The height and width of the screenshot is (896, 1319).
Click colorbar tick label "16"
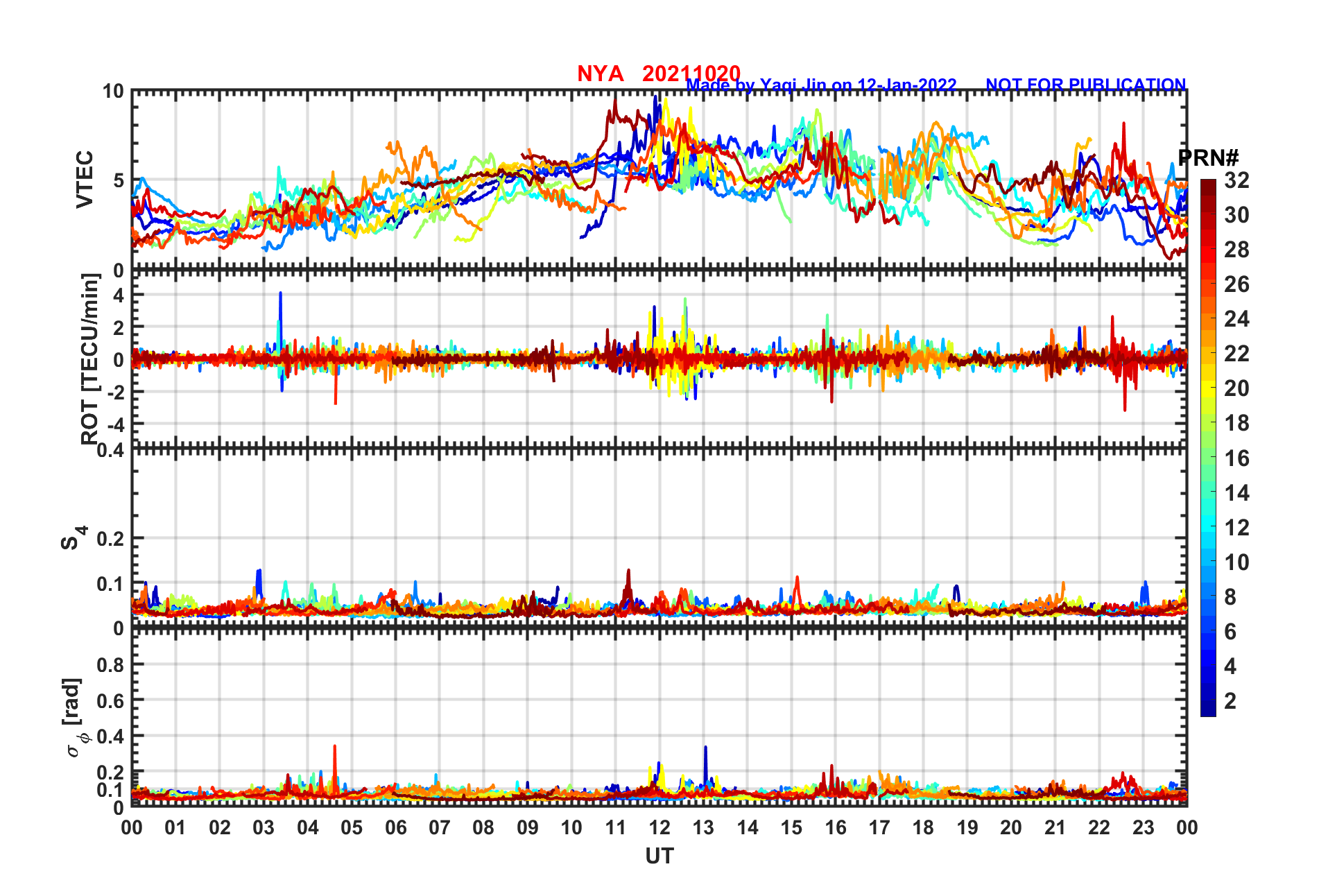1236,458
